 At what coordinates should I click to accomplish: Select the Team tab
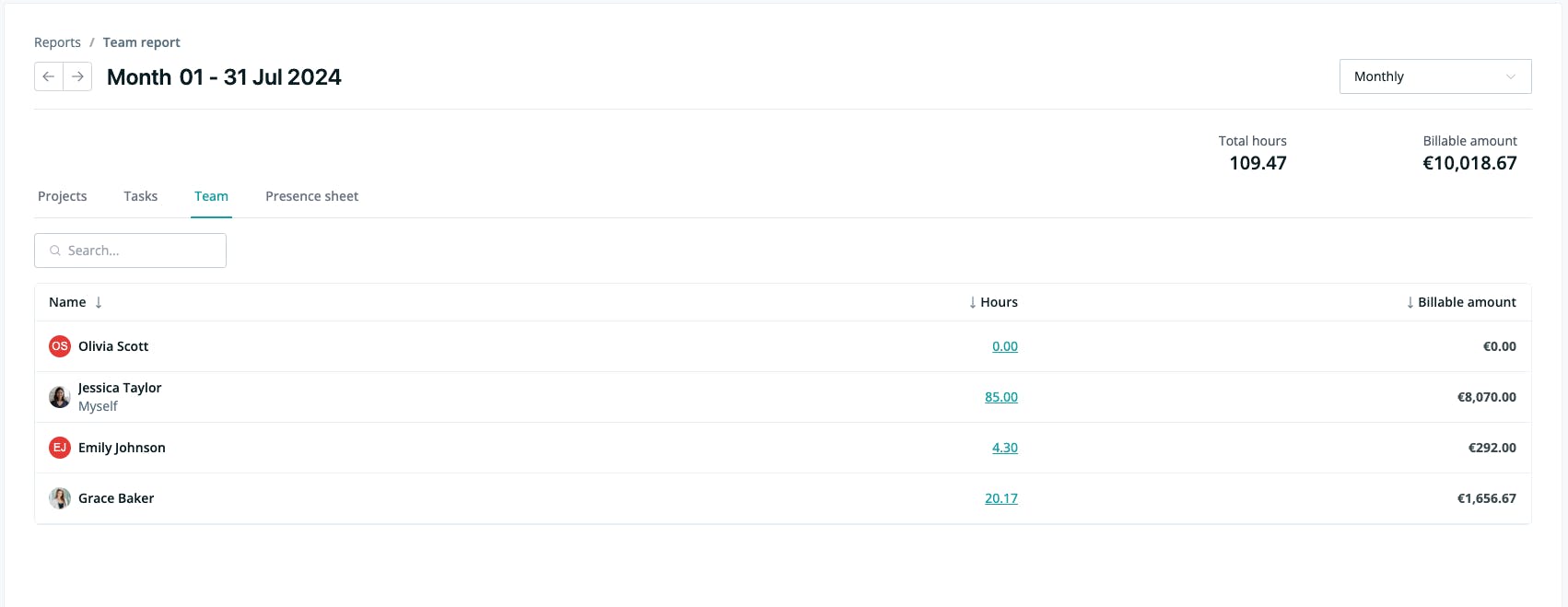click(x=211, y=196)
